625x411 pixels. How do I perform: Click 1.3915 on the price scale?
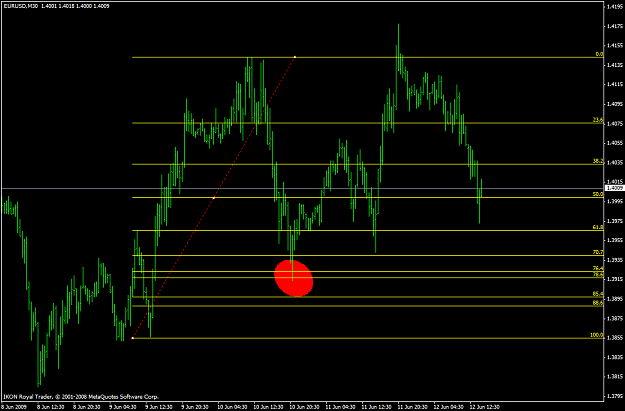coord(615,279)
